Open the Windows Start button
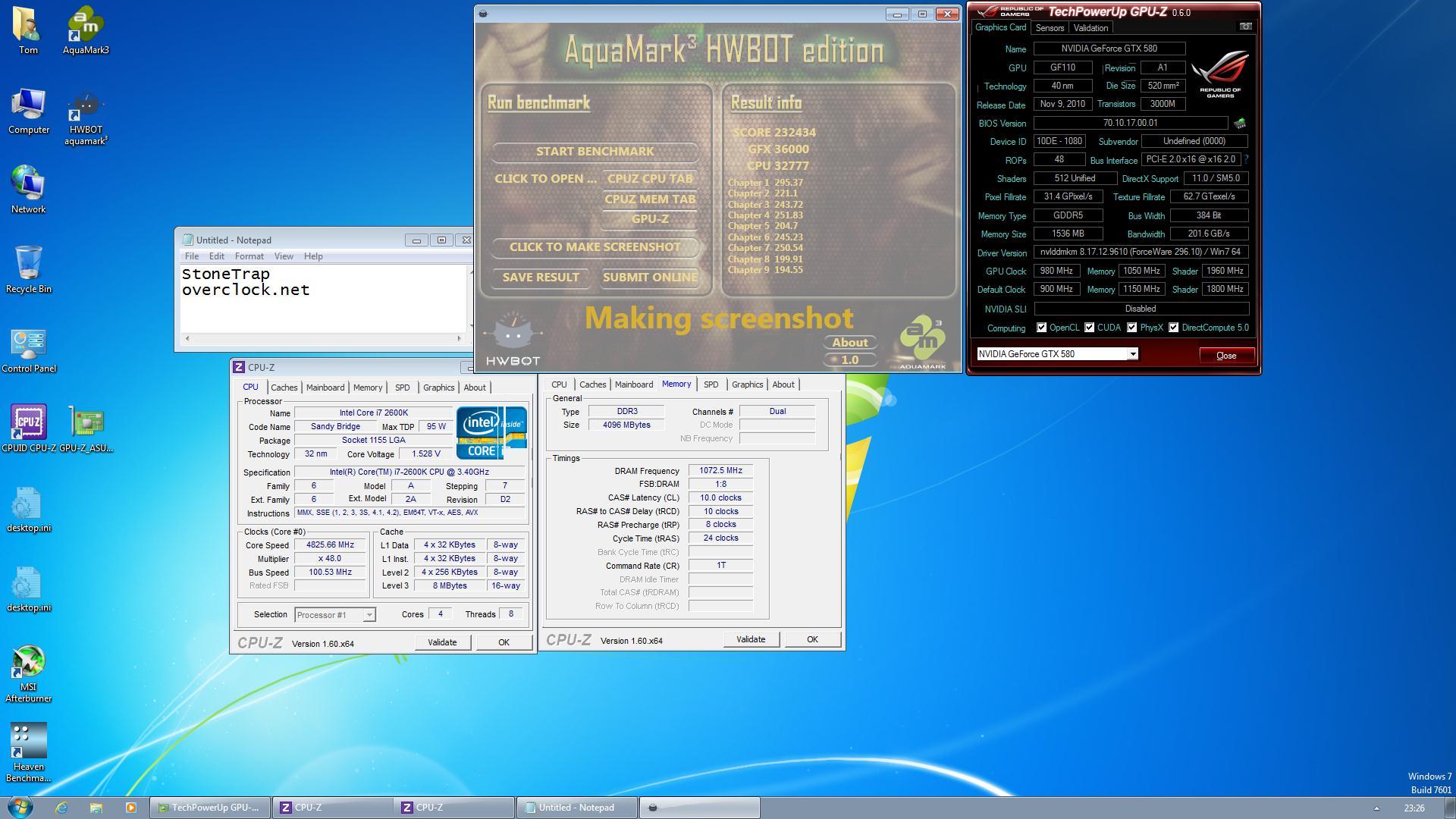 point(20,807)
